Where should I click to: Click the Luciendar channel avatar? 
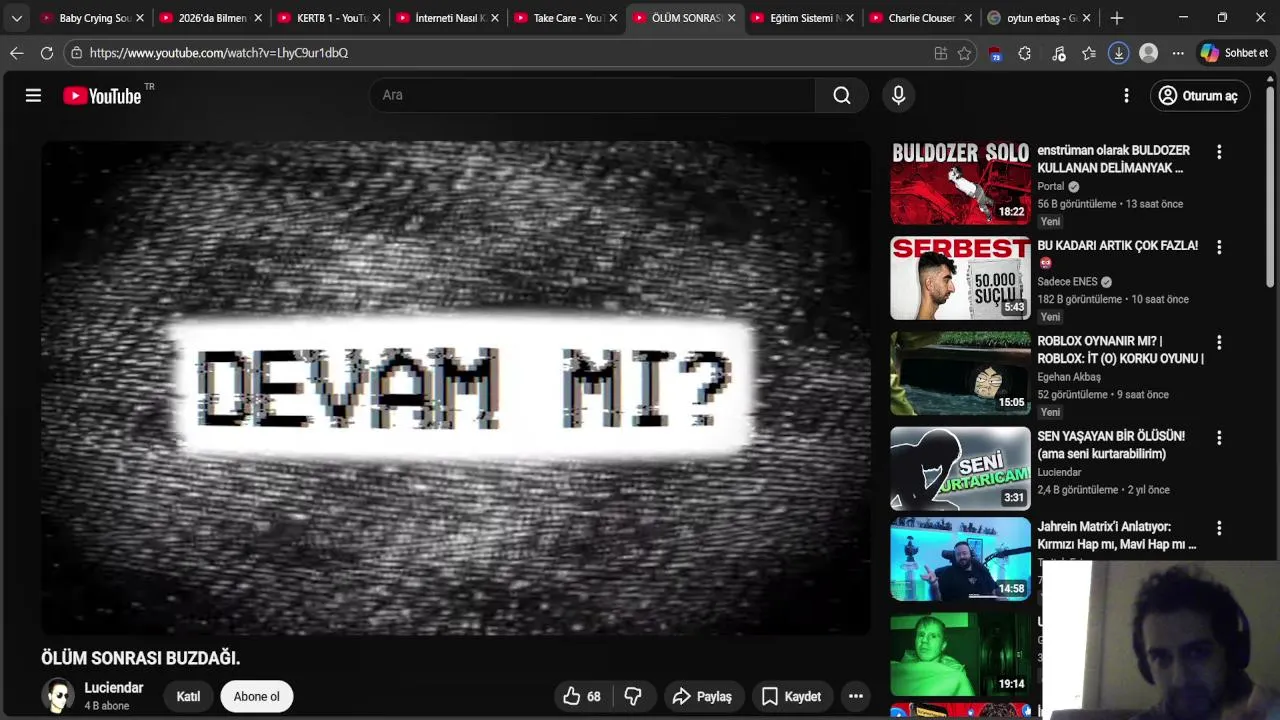[58, 696]
